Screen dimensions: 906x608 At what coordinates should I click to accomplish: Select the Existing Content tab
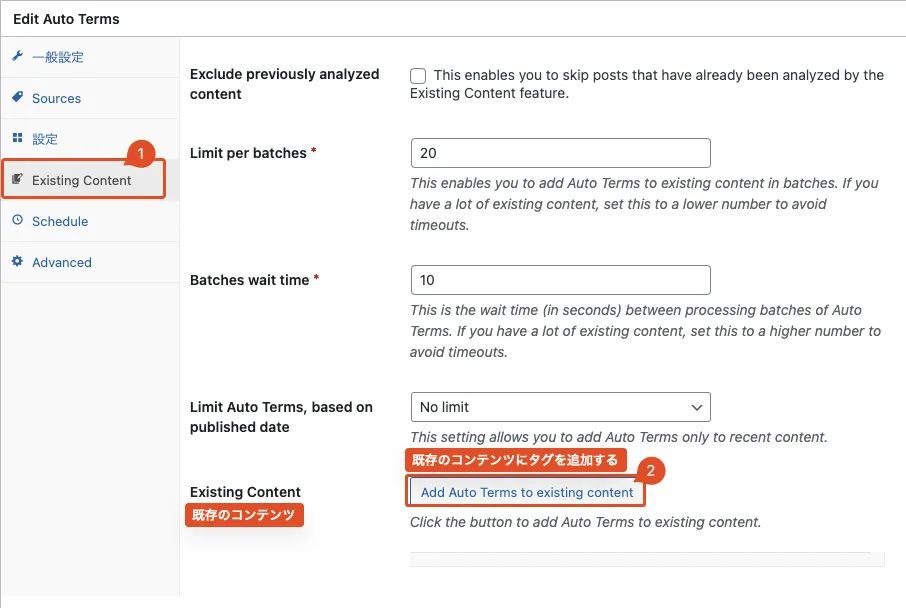click(82, 180)
